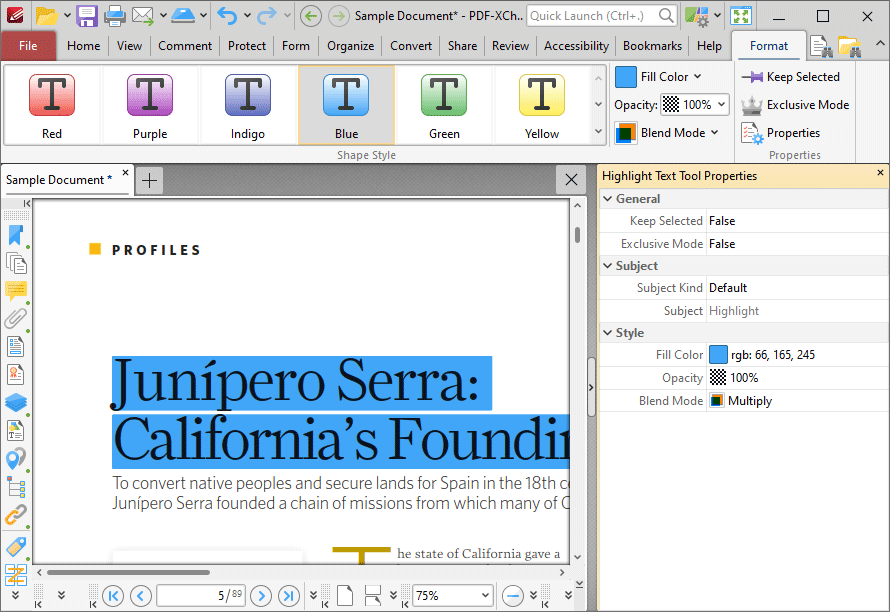Select the Red highlight style
The width and height of the screenshot is (890, 612).
52,106
